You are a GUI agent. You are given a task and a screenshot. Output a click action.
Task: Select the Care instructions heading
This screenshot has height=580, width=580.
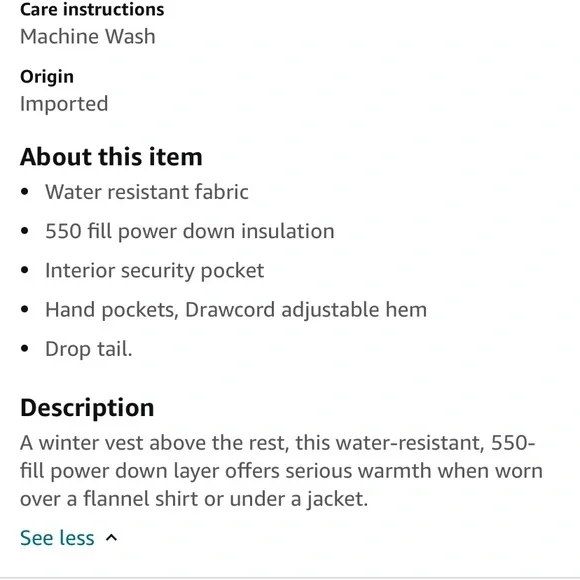point(92,10)
